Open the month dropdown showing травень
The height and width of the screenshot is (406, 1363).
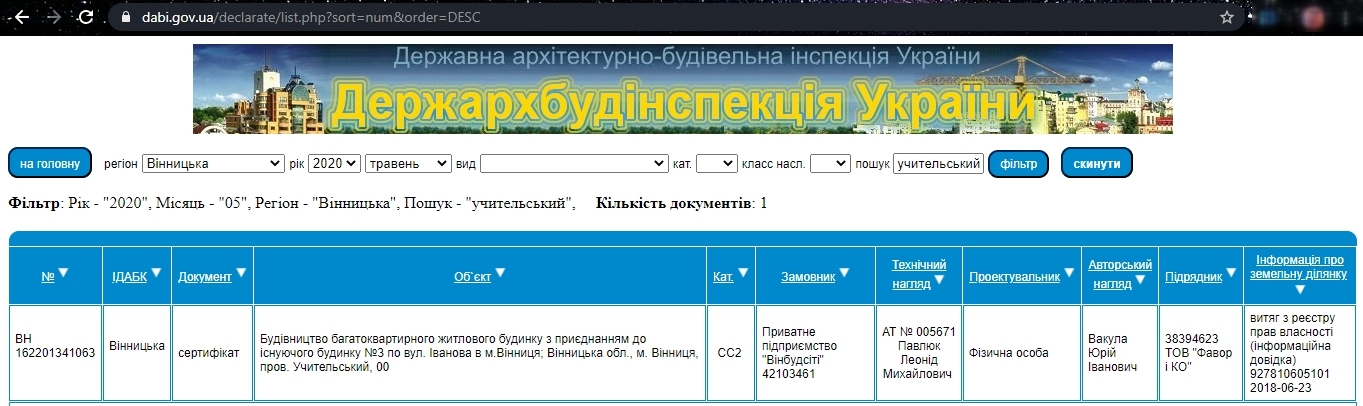click(409, 163)
